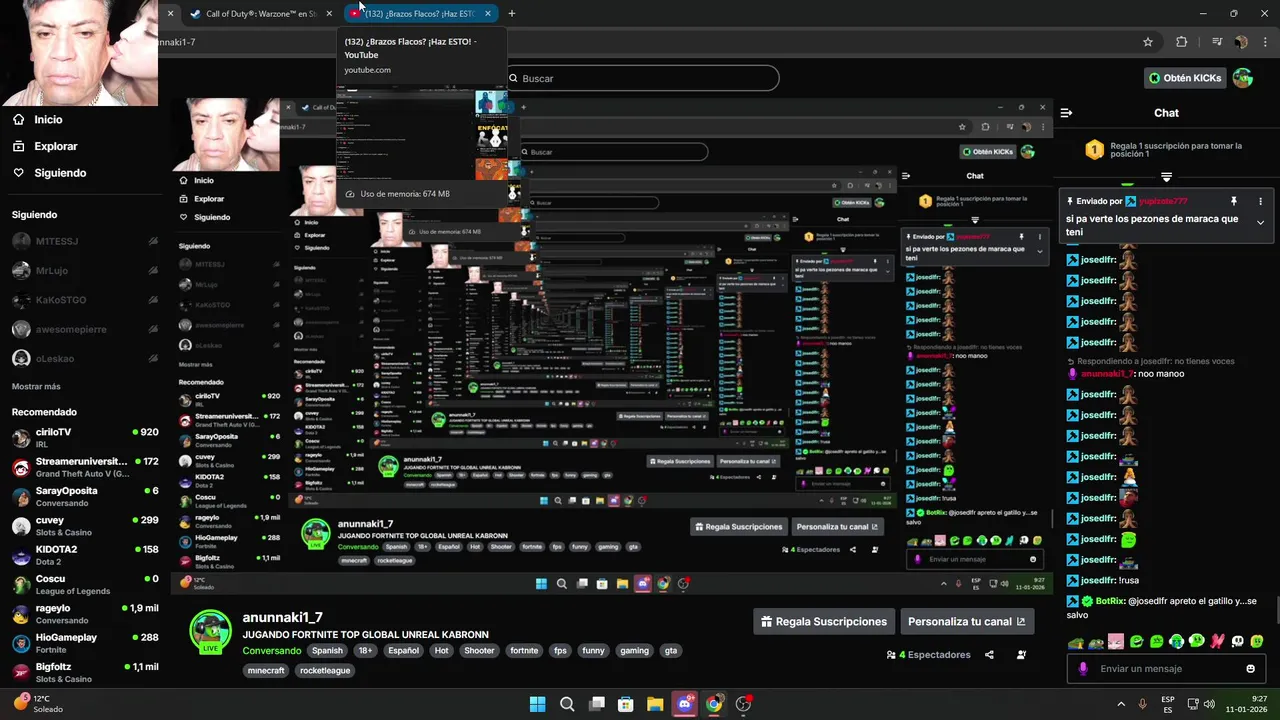
Task: Close the YouTube Brazos Flacos tab
Action: (x=488, y=14)
